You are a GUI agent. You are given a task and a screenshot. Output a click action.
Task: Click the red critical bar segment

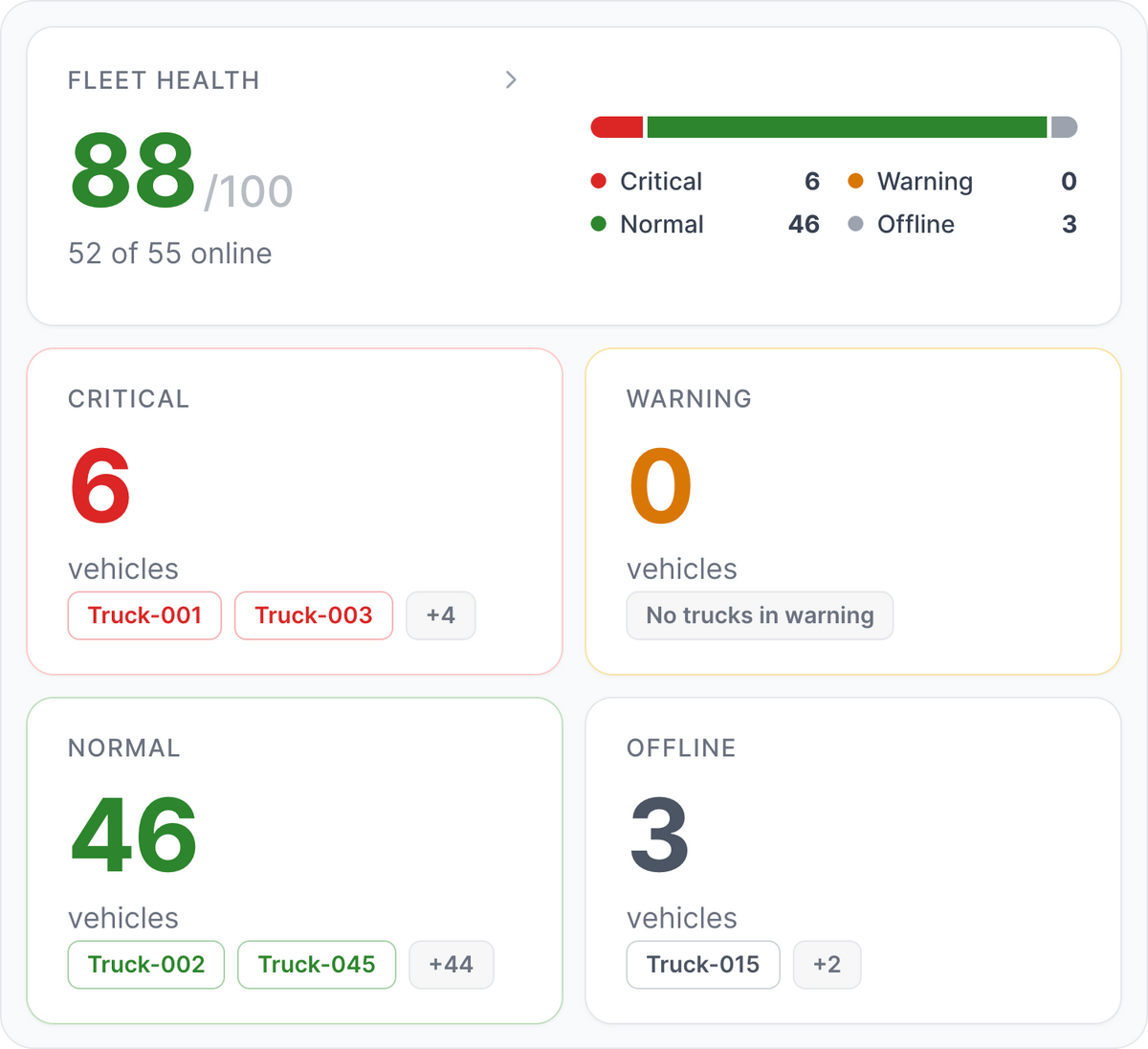pyautogui.click(x=617, y=127)
